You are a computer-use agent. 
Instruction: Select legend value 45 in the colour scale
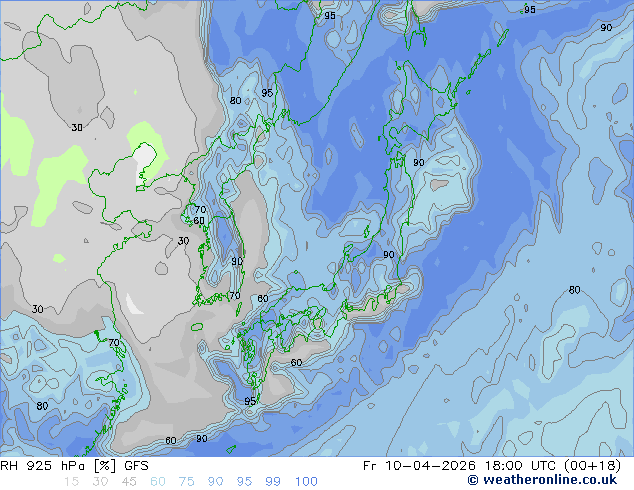coord(129,482)
